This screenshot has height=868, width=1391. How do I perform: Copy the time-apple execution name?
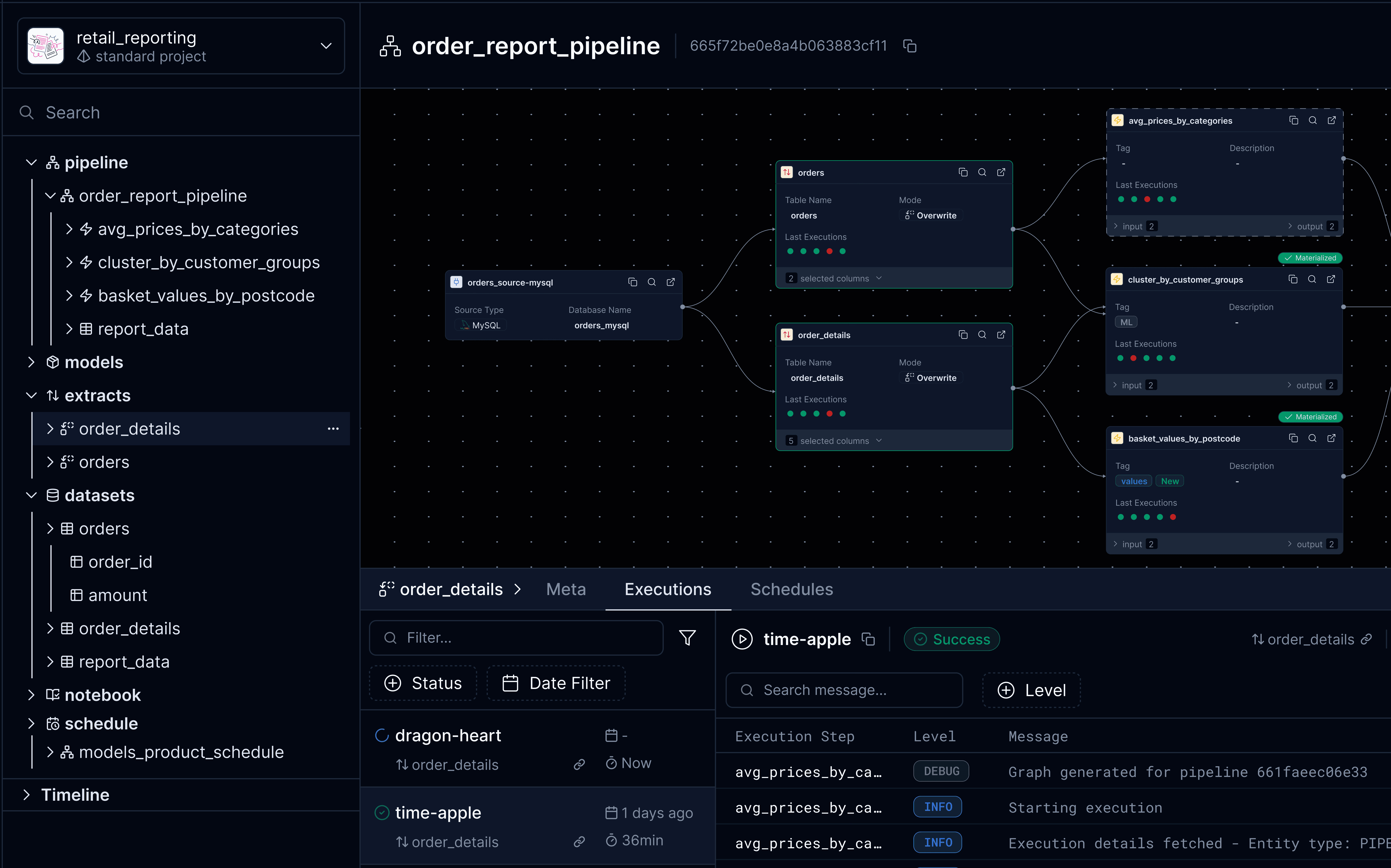[x=869, y=639]
